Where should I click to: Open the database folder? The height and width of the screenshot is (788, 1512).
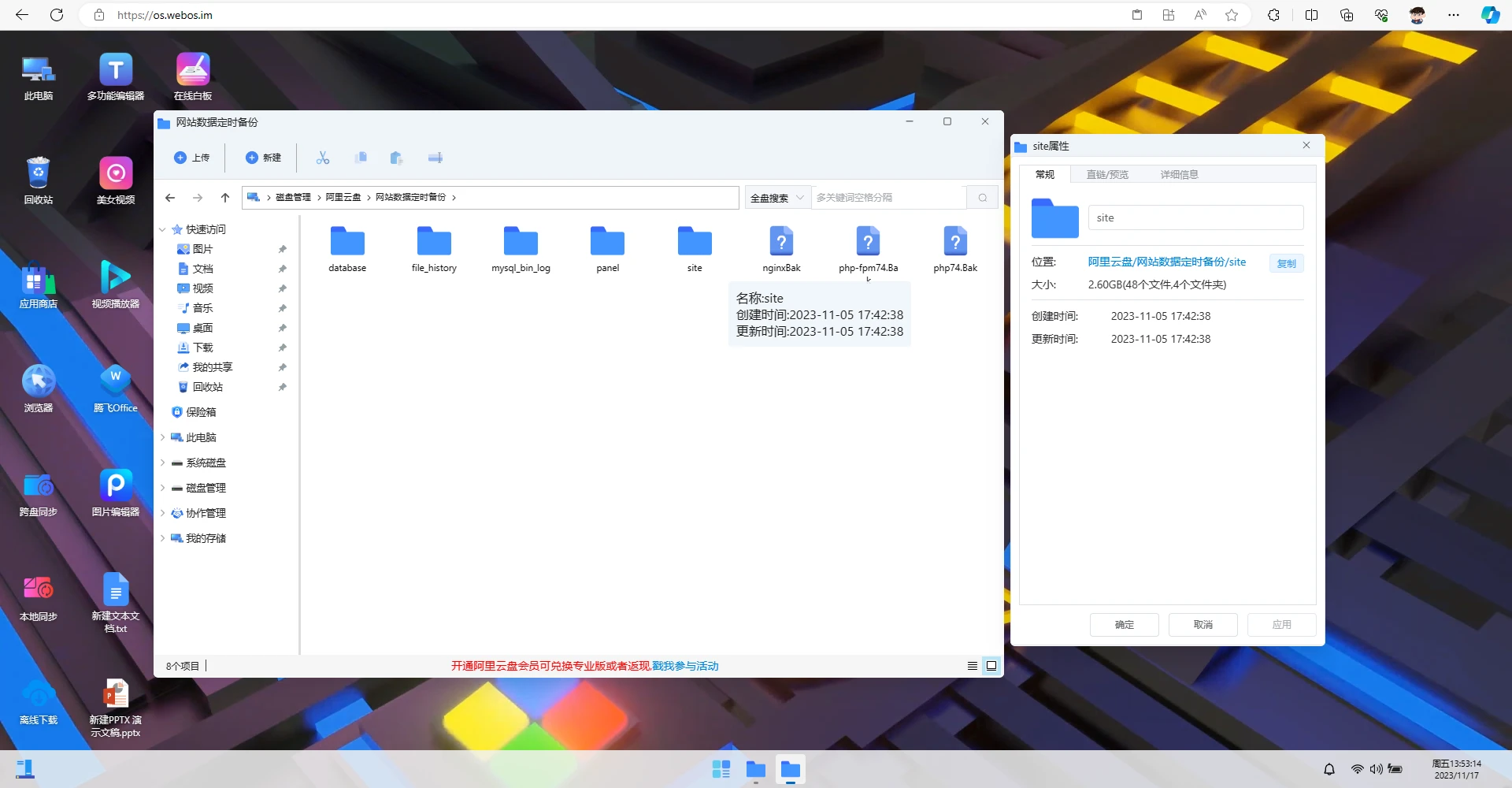pos(347,243)
